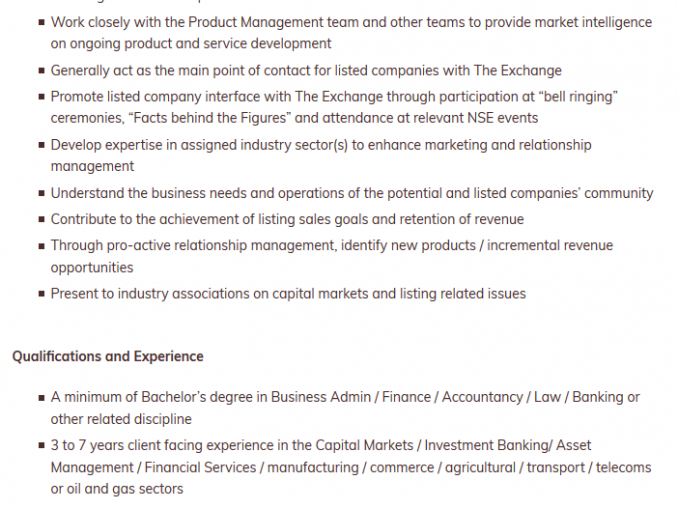Click bullet marker before 'A minimum of'
The image size is (678, 509).
(x=42, y=397)
